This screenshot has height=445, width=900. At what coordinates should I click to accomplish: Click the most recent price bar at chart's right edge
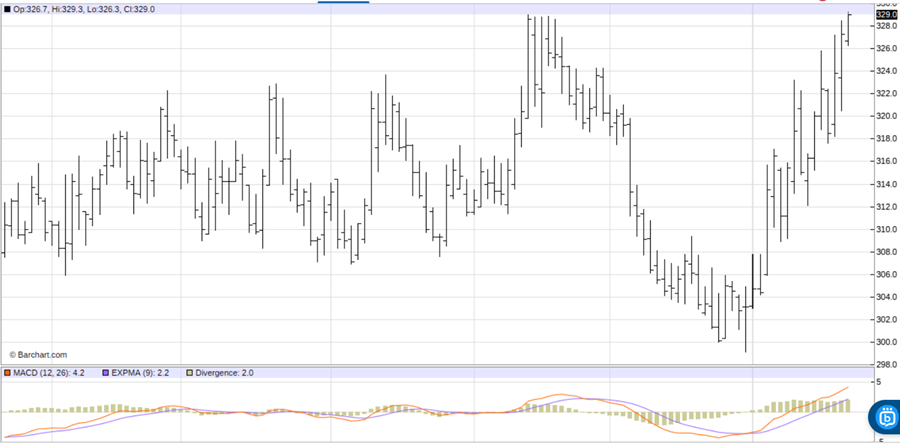tap(848, 29)
